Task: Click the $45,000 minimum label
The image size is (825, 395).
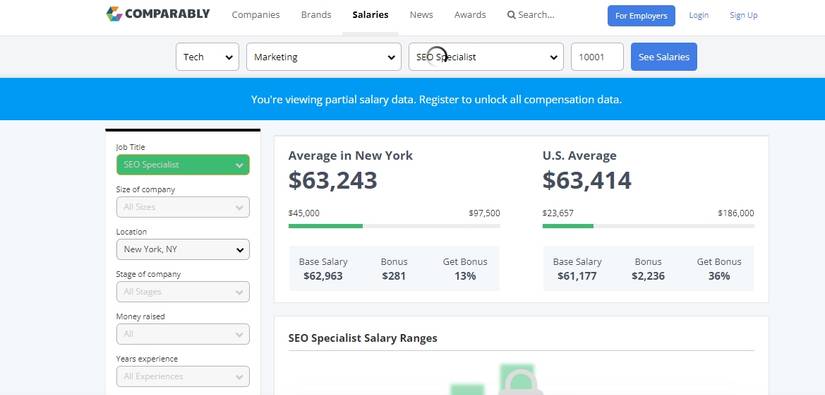Action: [x=304, y=213]
